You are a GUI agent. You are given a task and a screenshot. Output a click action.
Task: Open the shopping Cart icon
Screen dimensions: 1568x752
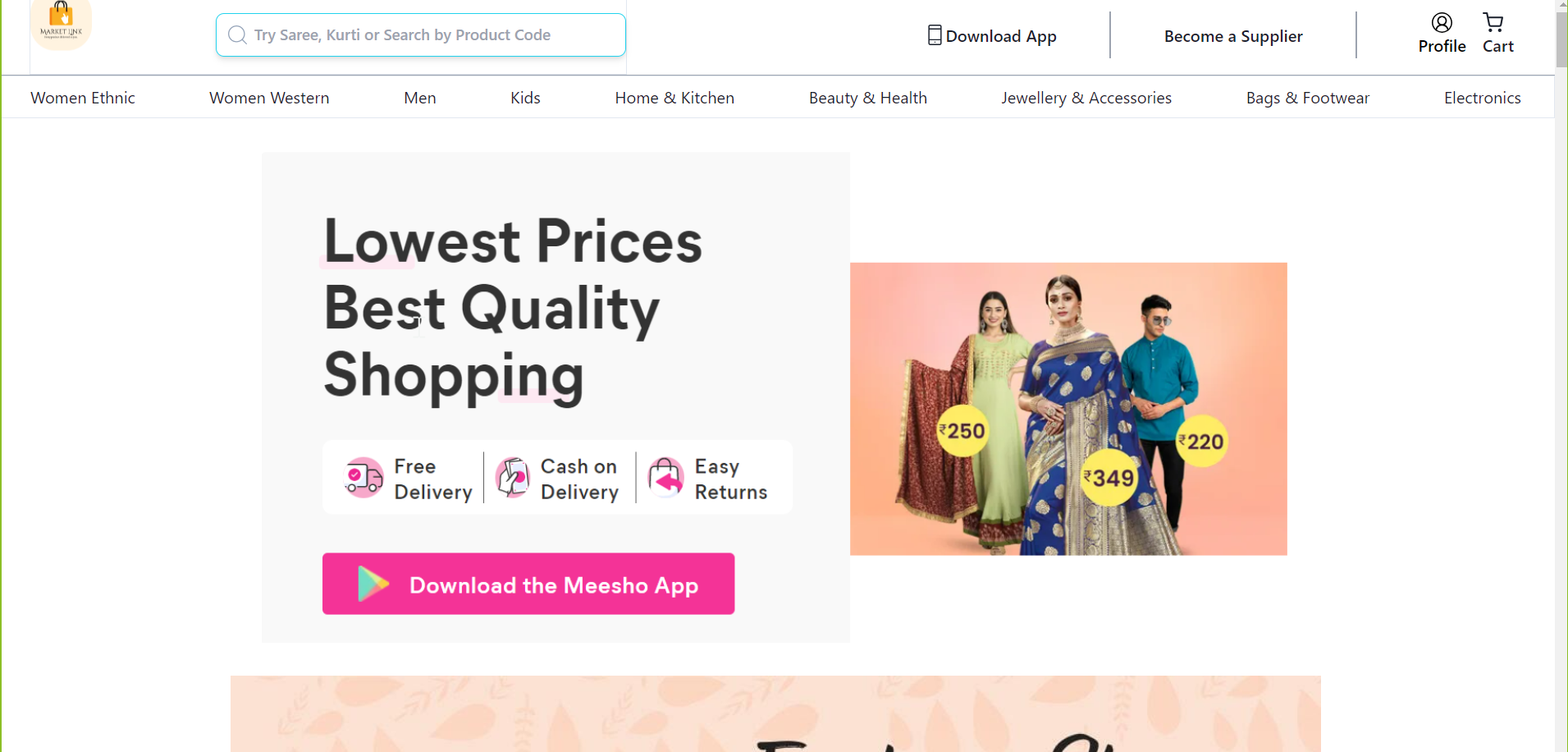1494,22
